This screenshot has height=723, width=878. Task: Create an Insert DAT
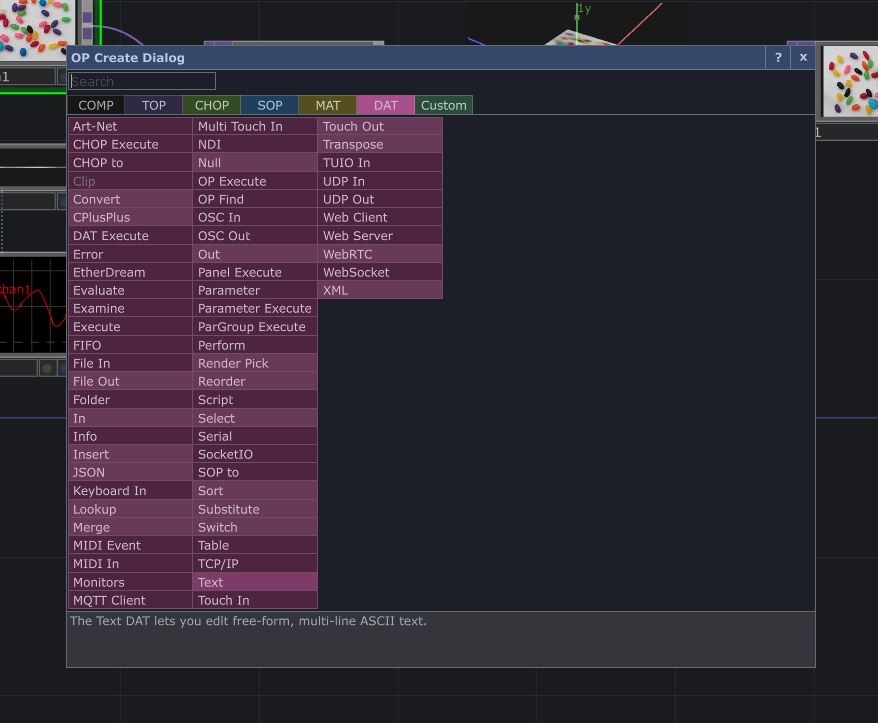[x=130, y=455]
